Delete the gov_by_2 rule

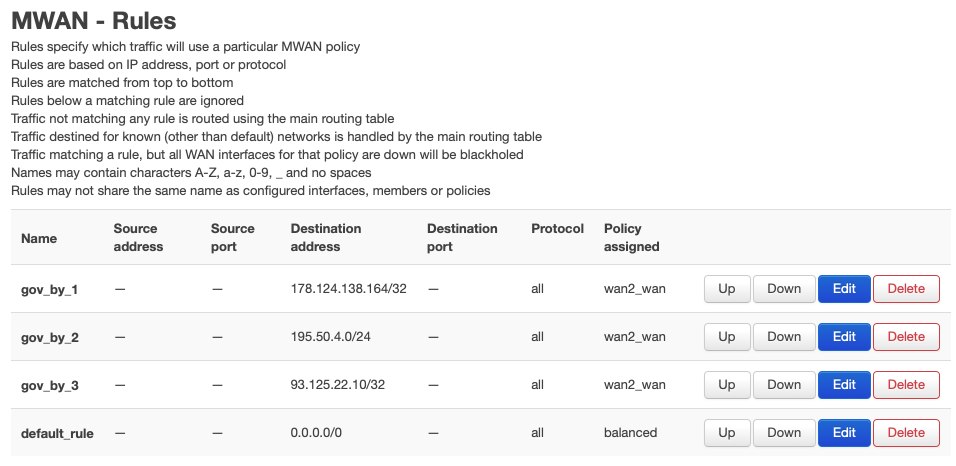pos(906,337)
